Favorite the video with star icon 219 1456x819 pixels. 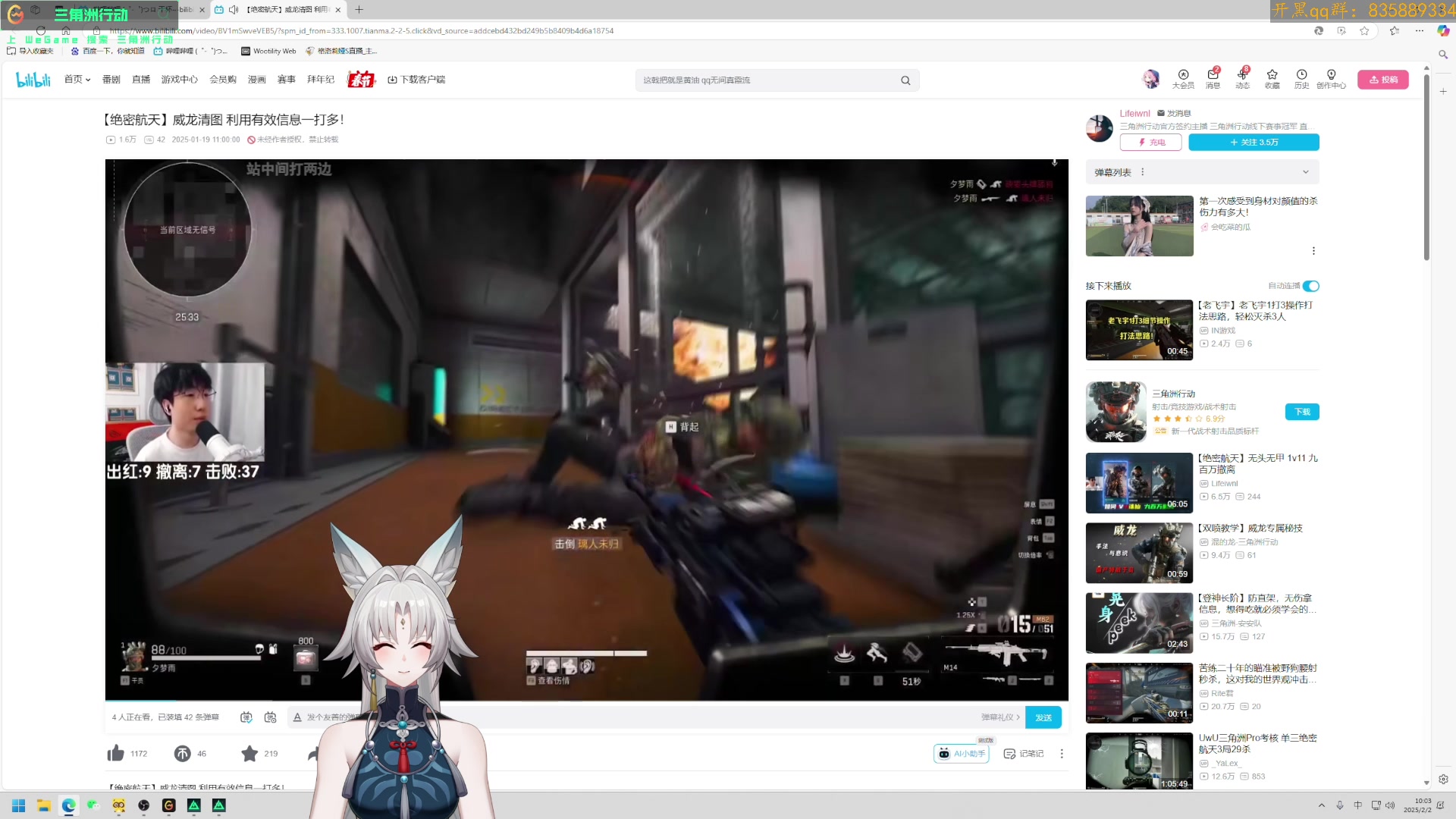click(x=249, y=753)
